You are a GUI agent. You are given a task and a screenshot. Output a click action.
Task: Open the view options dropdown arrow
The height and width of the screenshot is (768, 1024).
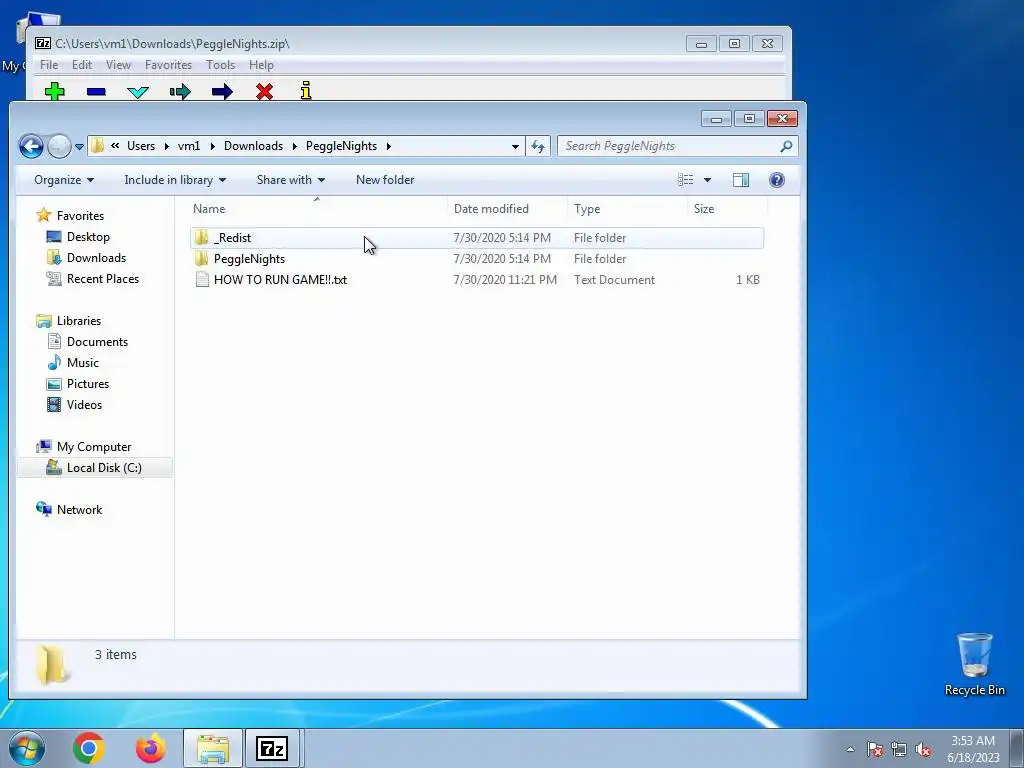click(x=707, y=180)
